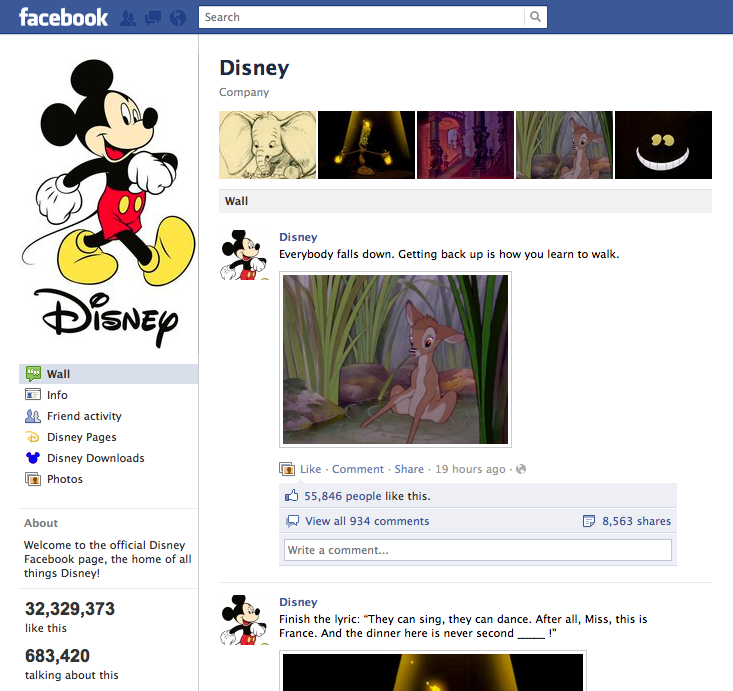Open the Dumbo sketch thumbnail
733x691 pixels.
(267, 145)
